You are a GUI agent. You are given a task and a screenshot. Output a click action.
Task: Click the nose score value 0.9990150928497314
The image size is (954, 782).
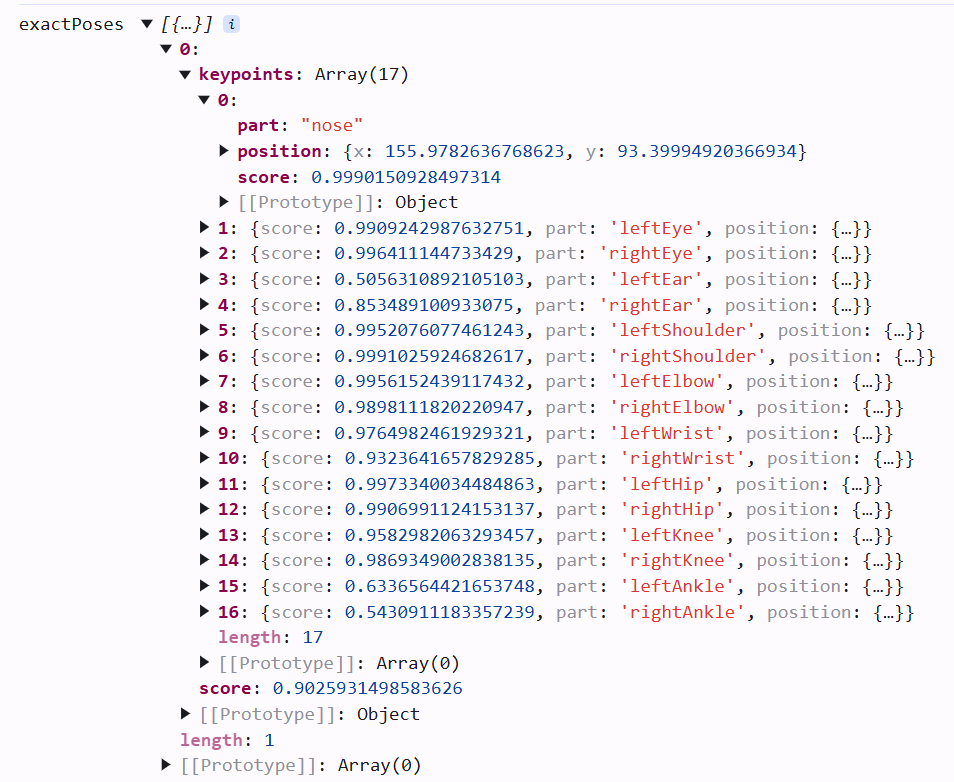click(x=405, y=177)
